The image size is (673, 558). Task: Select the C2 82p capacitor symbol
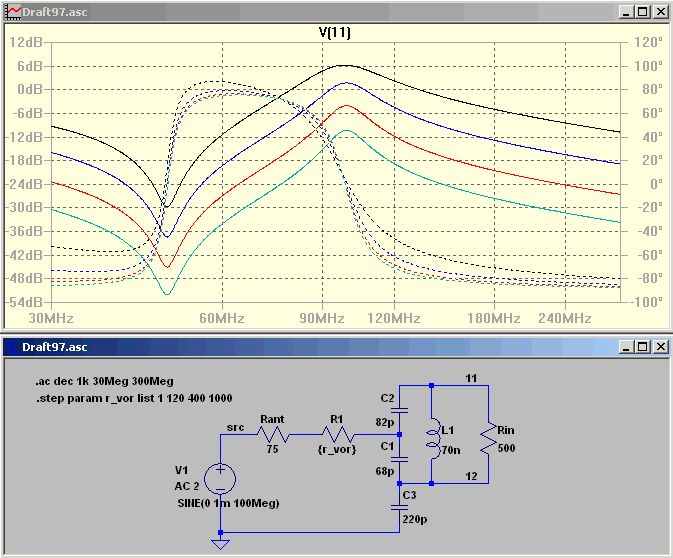point(399,409)
